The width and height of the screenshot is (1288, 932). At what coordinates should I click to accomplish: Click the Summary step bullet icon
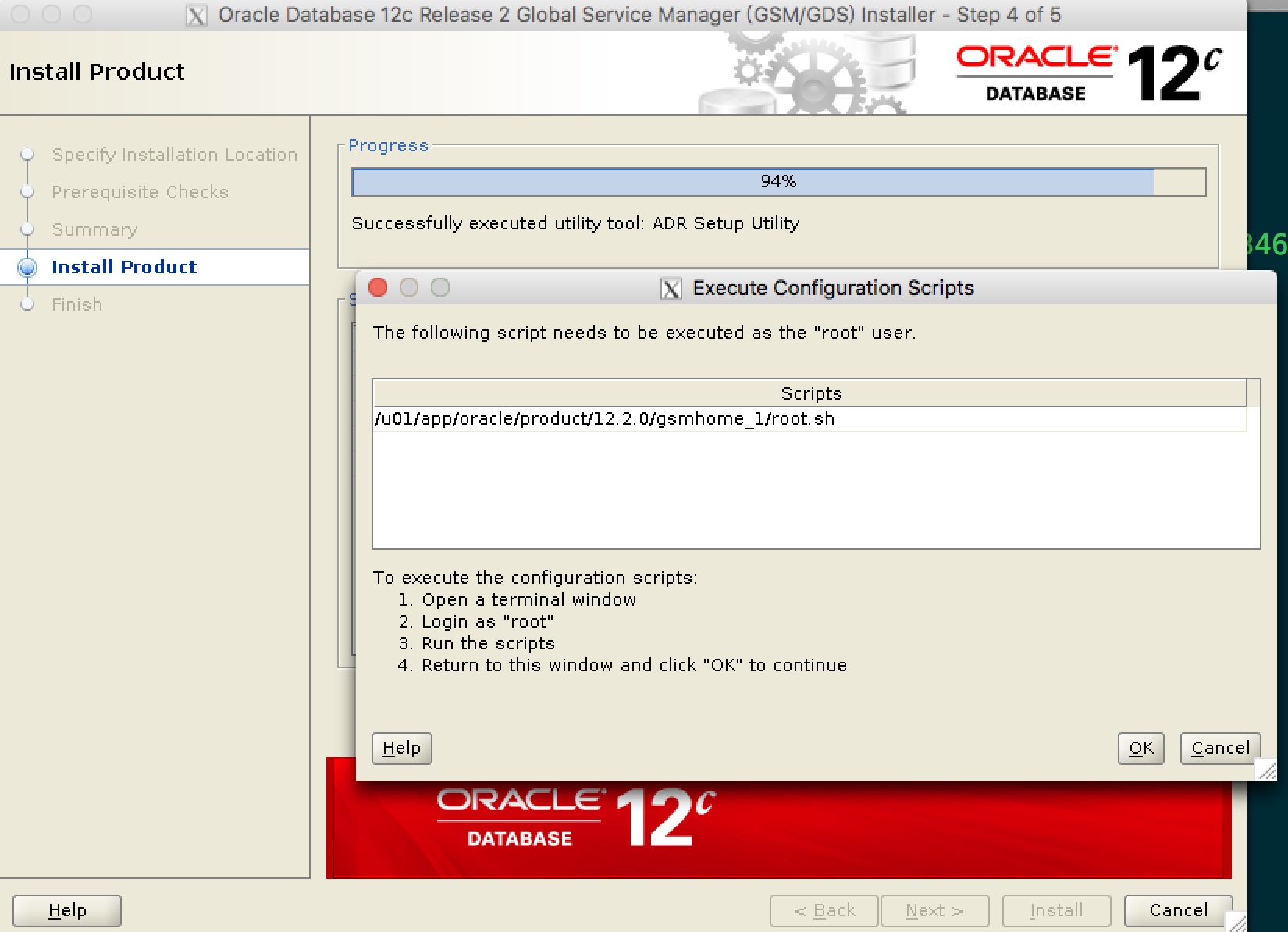click(x=27, y=229)
